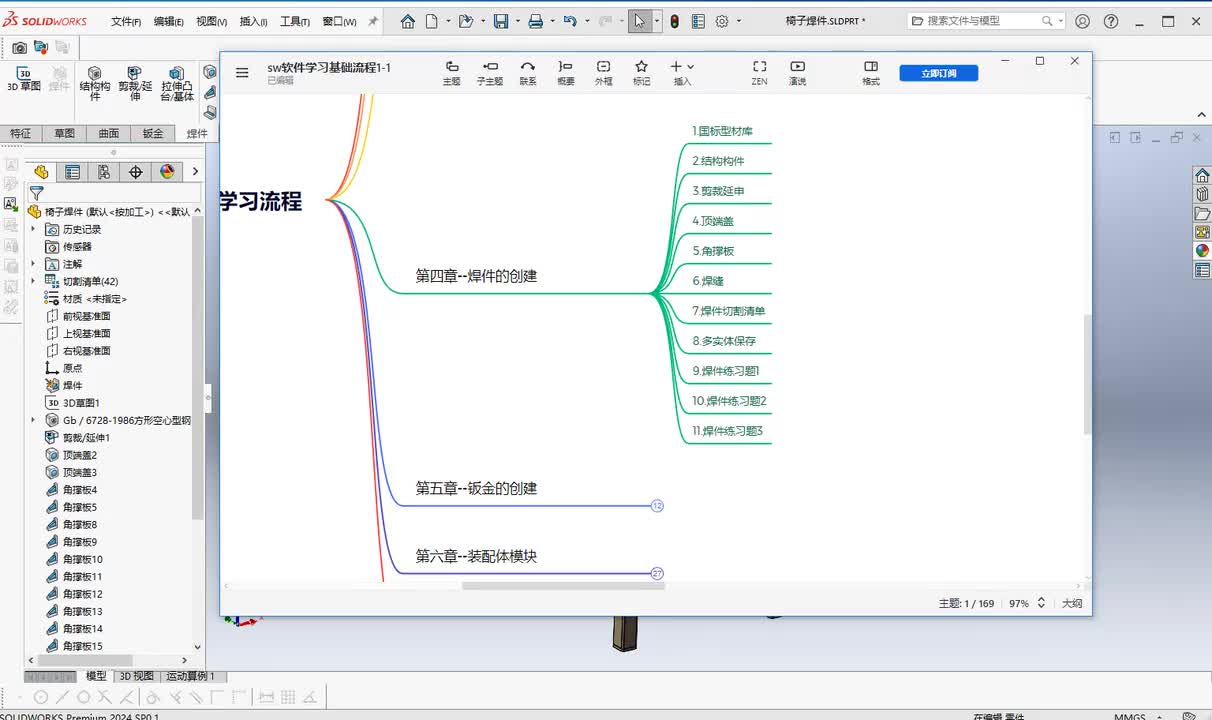1212x720 pixels.
Task: Undo the last SolidWorks action
Action: (570, 21)
